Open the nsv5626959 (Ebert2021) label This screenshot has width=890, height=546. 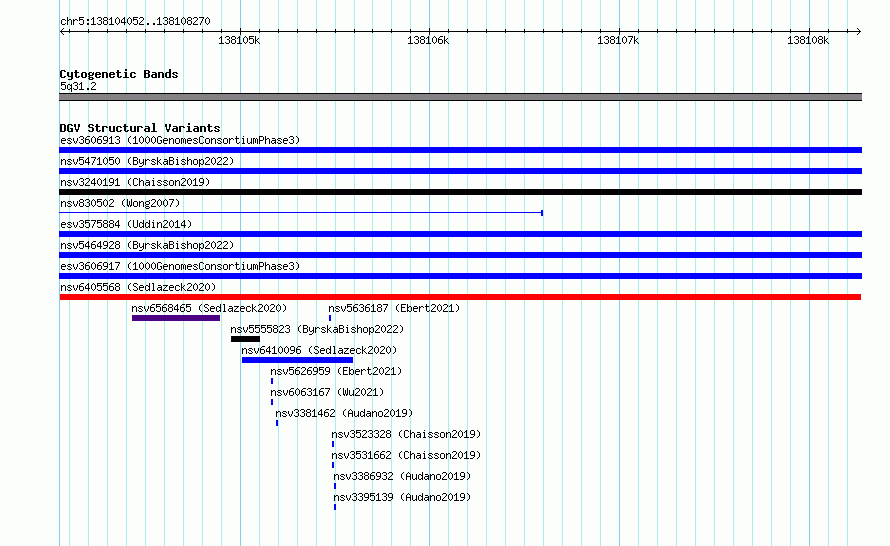pos(336,371)
